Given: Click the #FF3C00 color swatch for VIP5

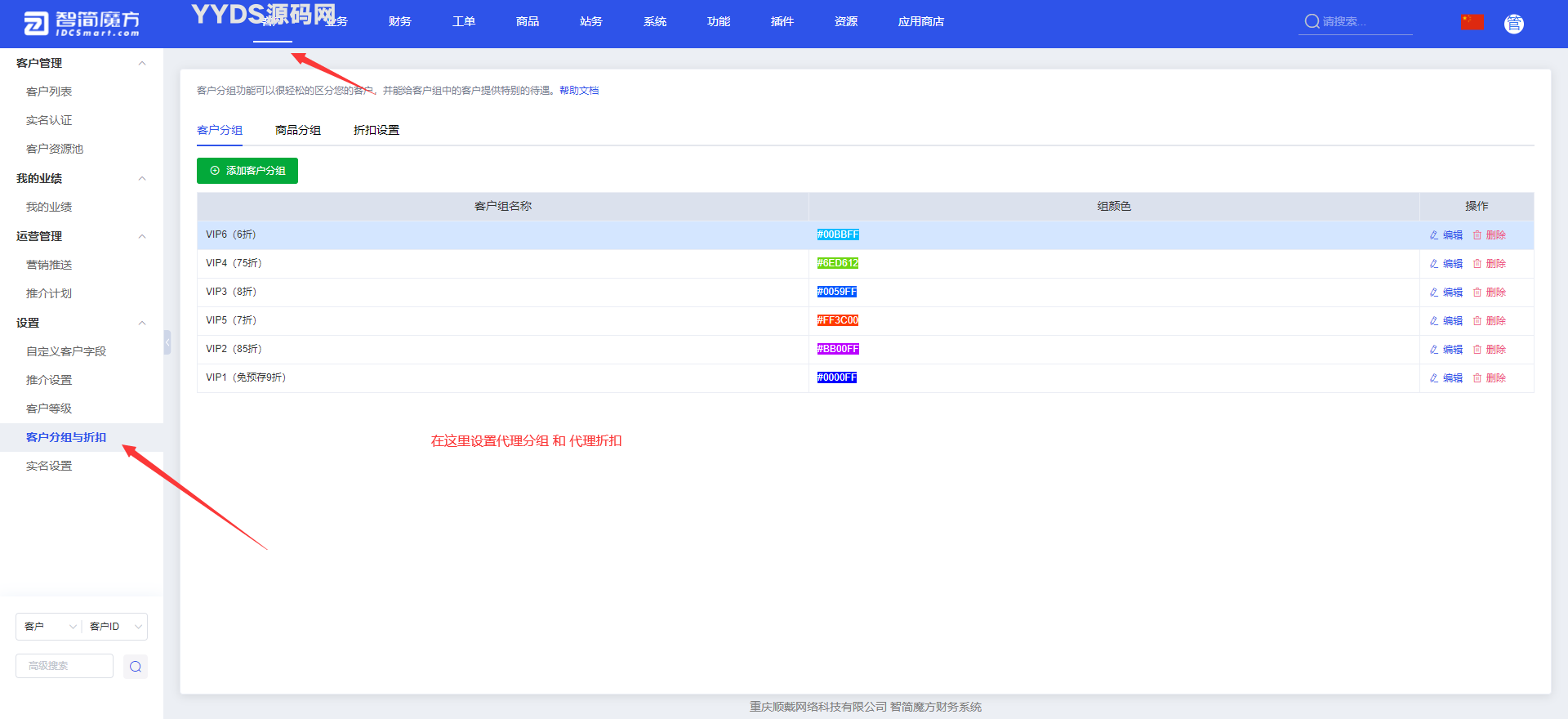Looking at the screenshot, I should pyautogui.click(x=837, y=320).
